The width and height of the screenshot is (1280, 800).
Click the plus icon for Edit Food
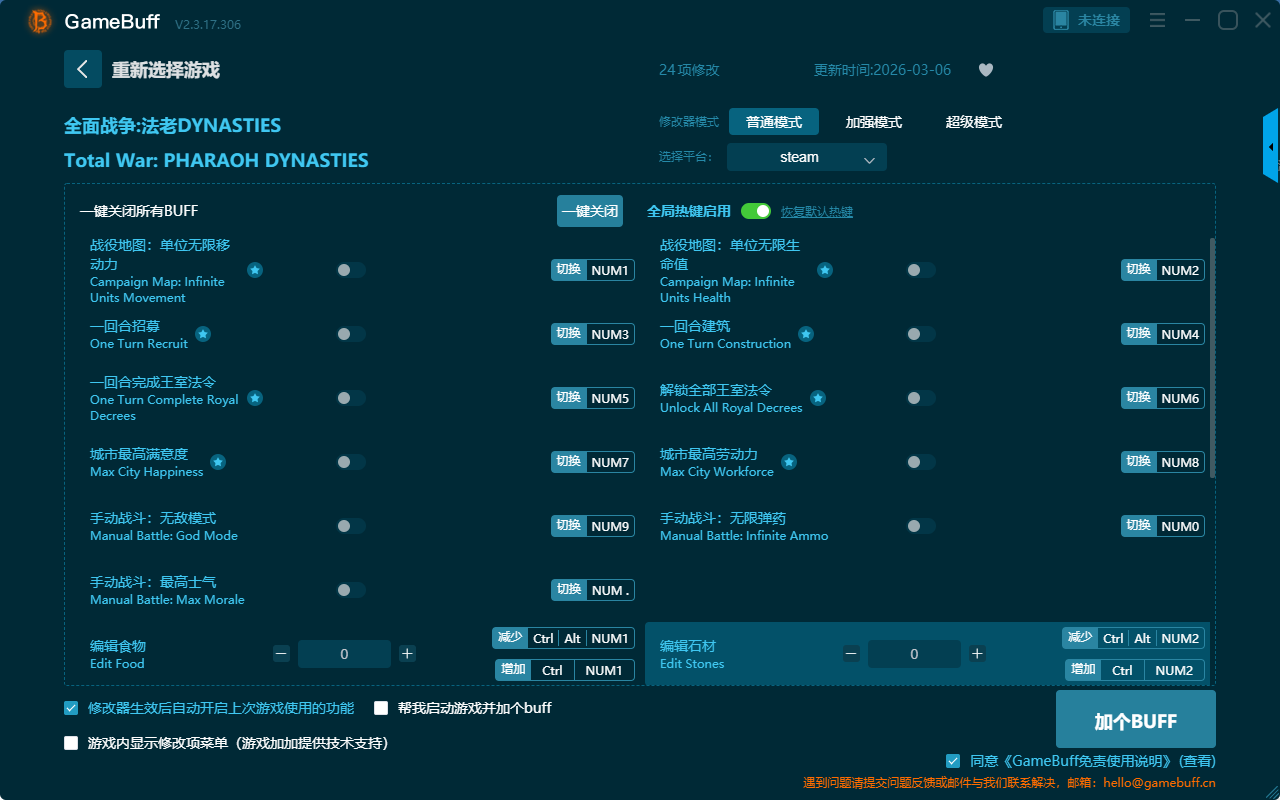point(407,654)
